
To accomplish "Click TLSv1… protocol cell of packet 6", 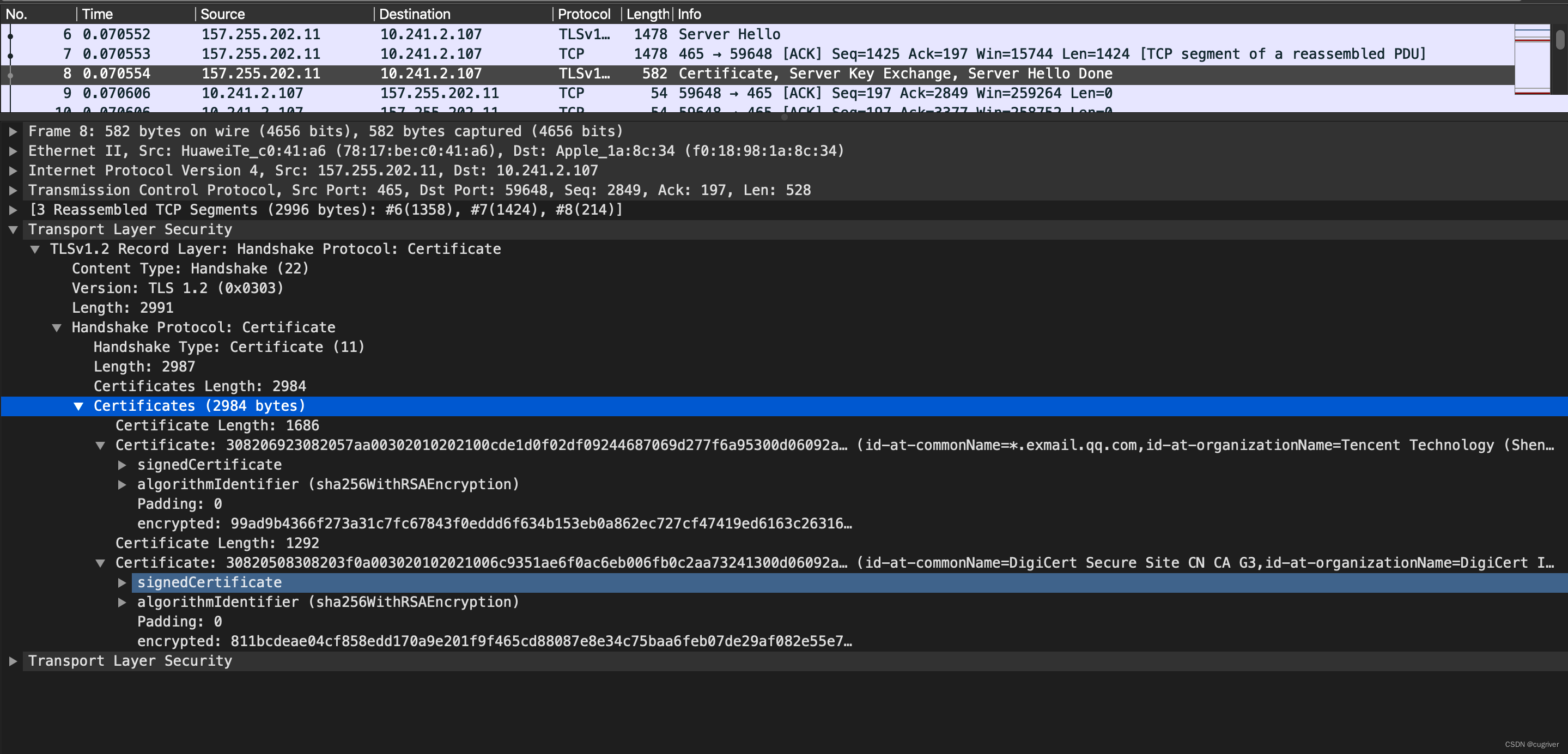I will click(585, 34).
